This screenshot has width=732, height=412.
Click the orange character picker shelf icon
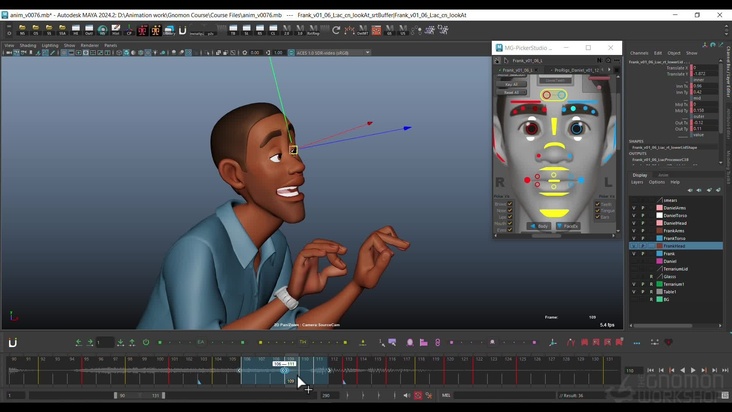coord(155,30)
